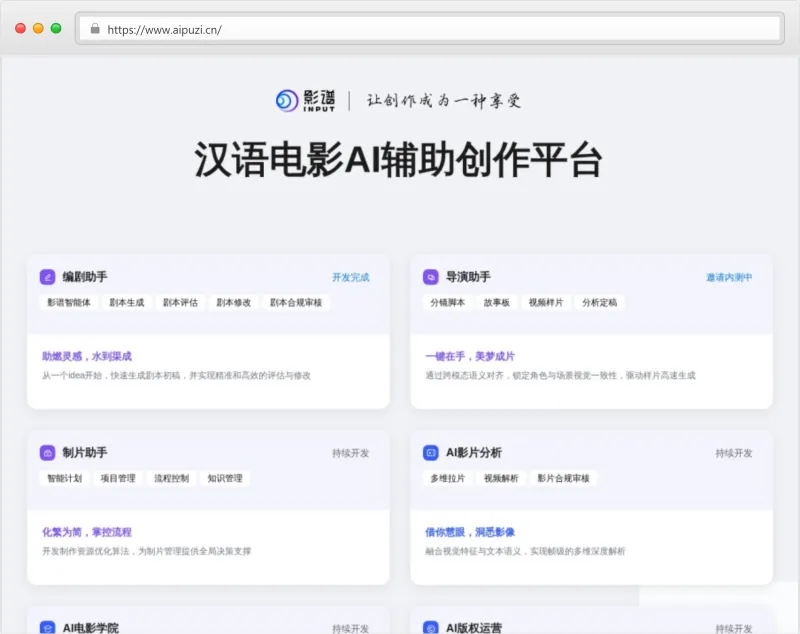The image size is (800, 634).
Task: Click 持续开发 status on AI电影学院 card
Action: tap(351, 628)
